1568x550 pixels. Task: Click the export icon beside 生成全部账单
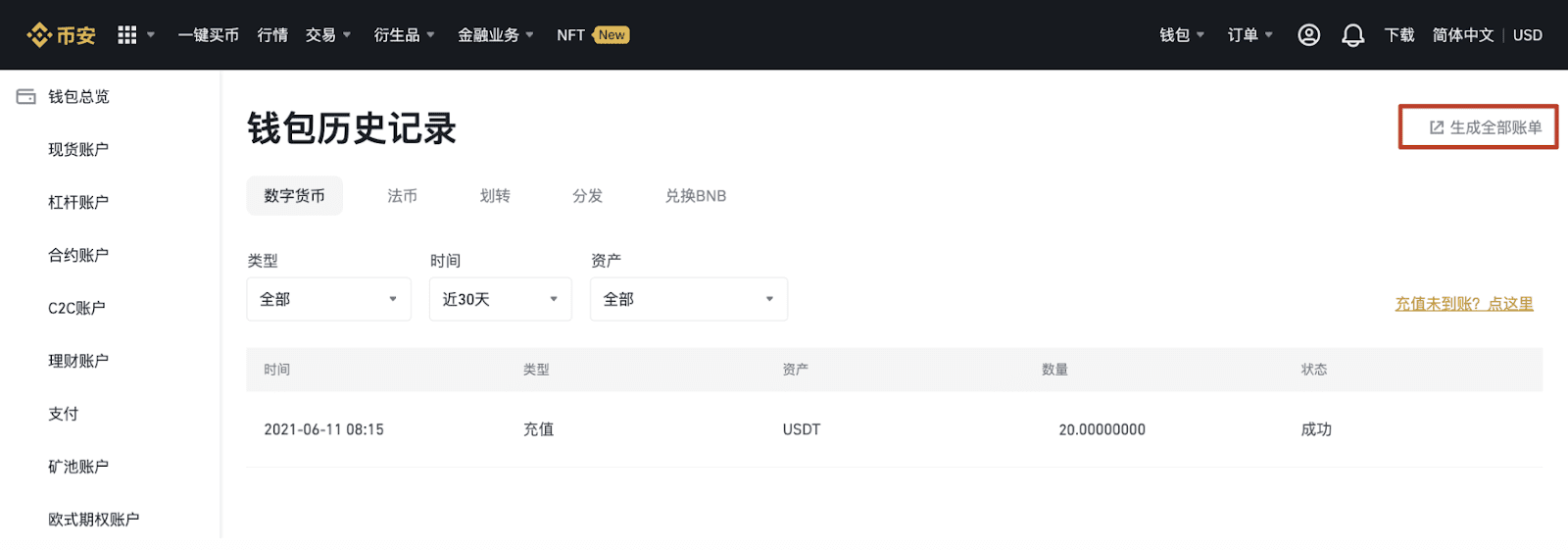[x=1437, y=127]
